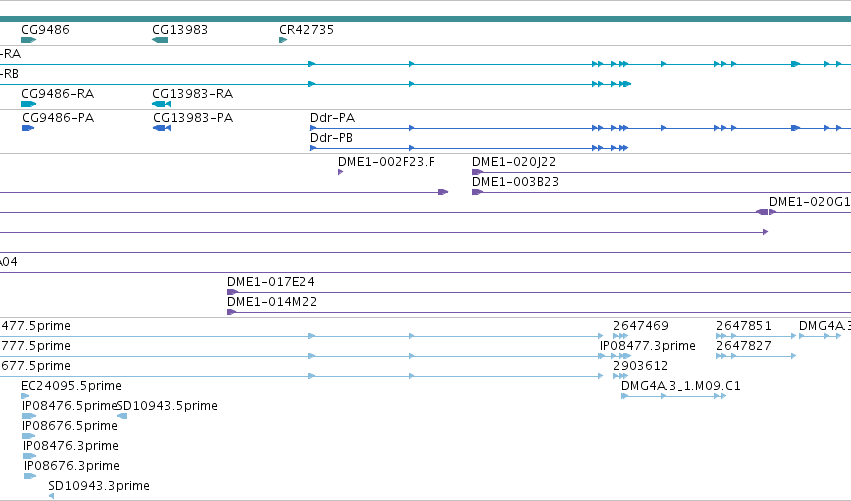Click the CR42735 gene arrow glyph
Image resolution: width=851 pixels, height=501 pixels.
pyautogui.click(x=283, y=40)
